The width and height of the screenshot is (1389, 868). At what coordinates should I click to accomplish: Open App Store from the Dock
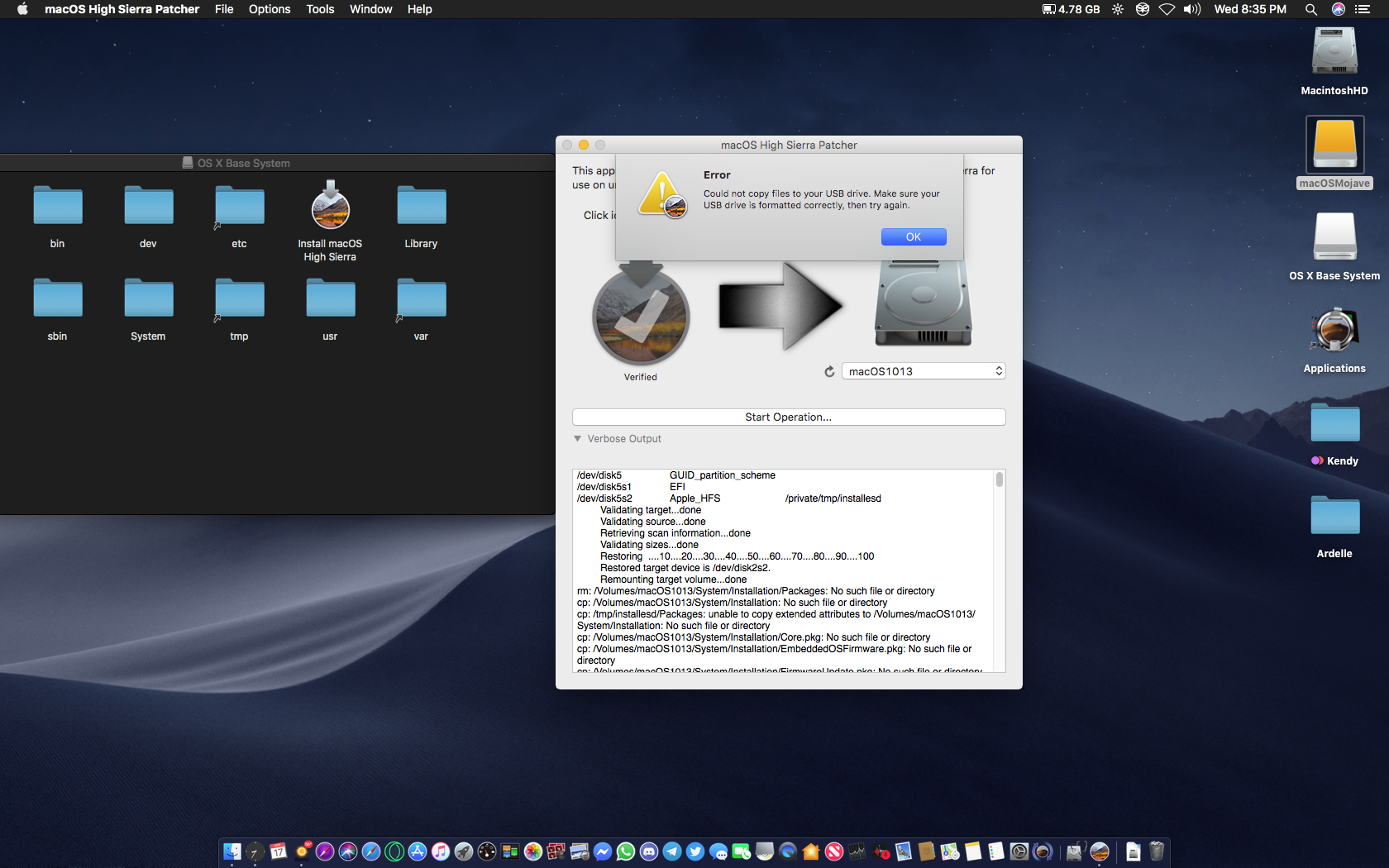coord(418,851)
